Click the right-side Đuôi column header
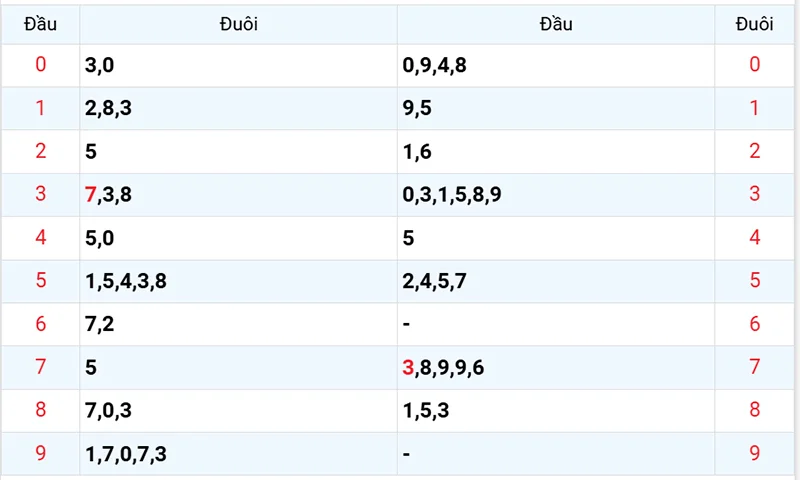The height and width of the screenshot is (480, 800). [754, 24]
